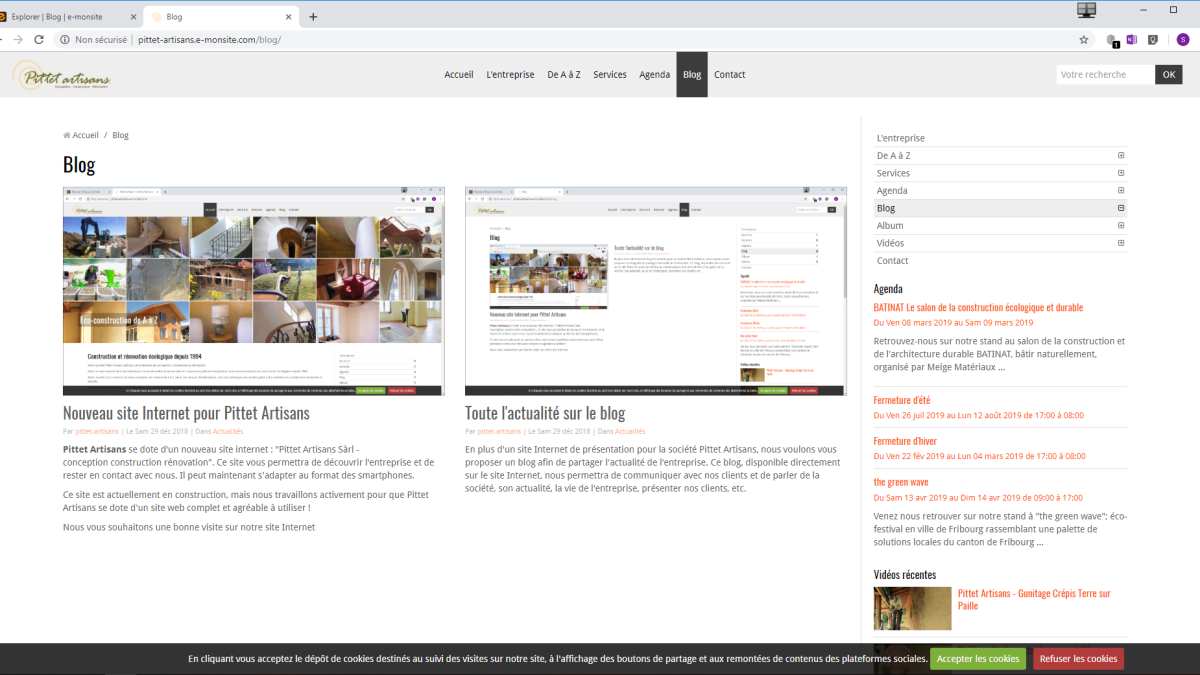Close the active Blog browser tab
Image resolution: width=1200 pixels, height=675 pixels.
(288, 17)
